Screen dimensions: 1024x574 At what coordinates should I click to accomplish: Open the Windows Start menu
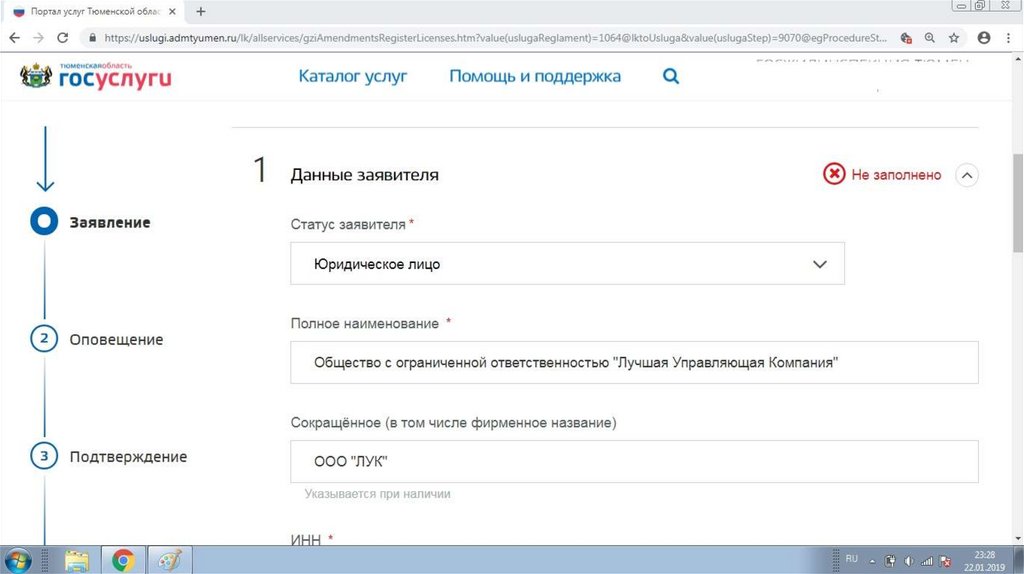(18, 560)
